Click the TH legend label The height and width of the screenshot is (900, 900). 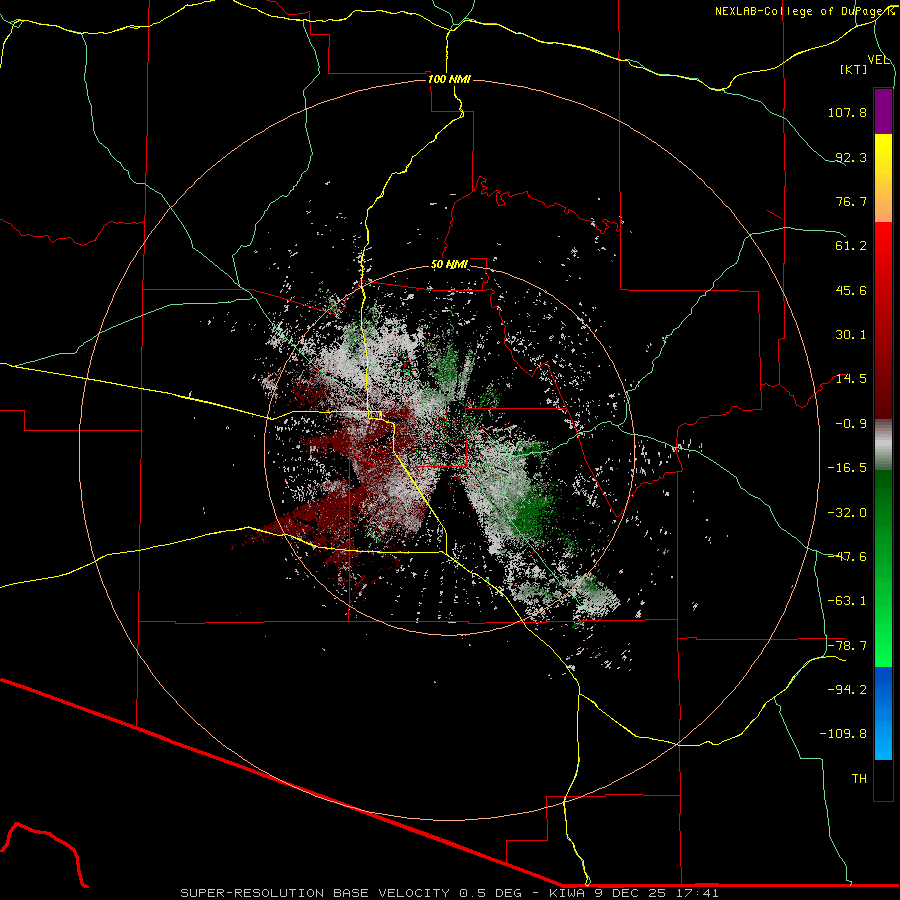(x=859, y=779)
